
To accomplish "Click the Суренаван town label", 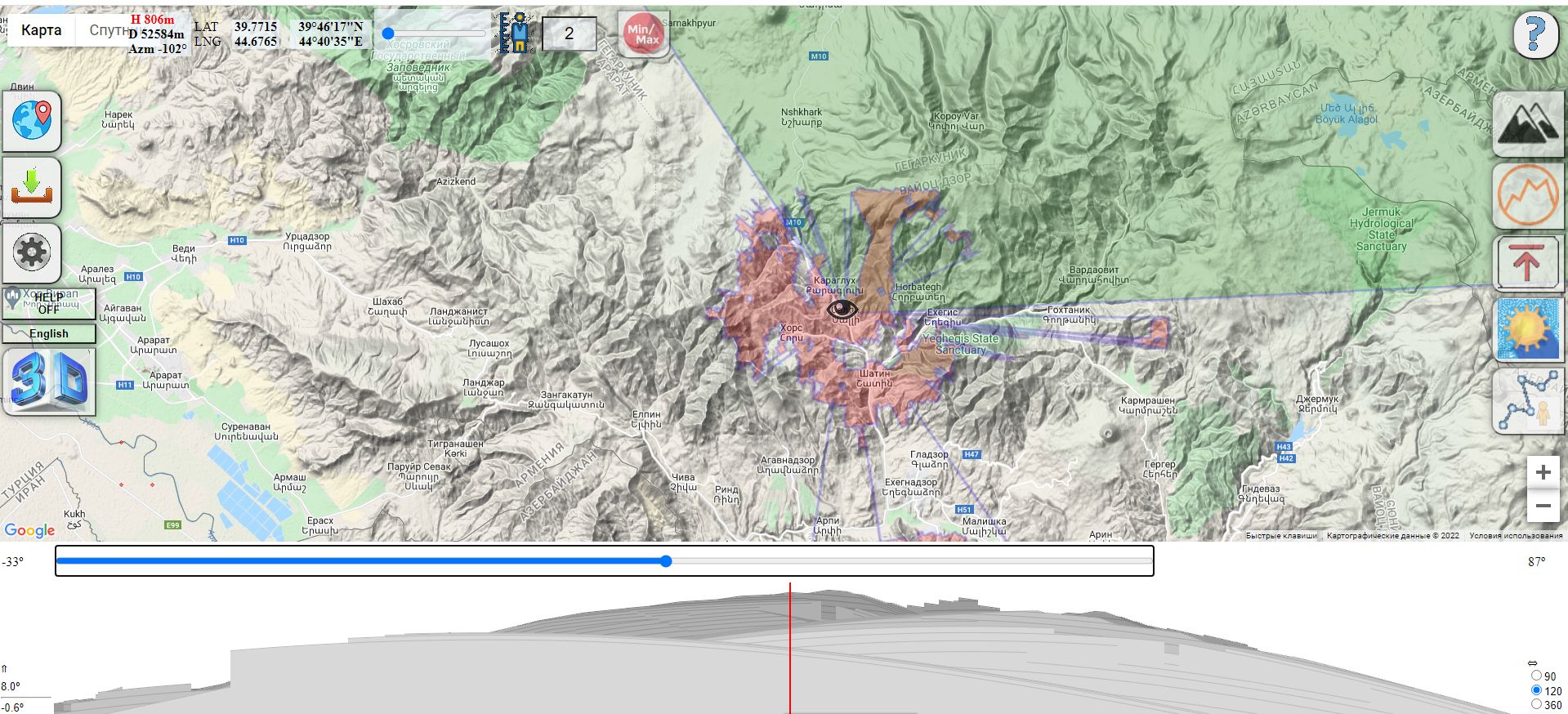I will click(246, 431).
